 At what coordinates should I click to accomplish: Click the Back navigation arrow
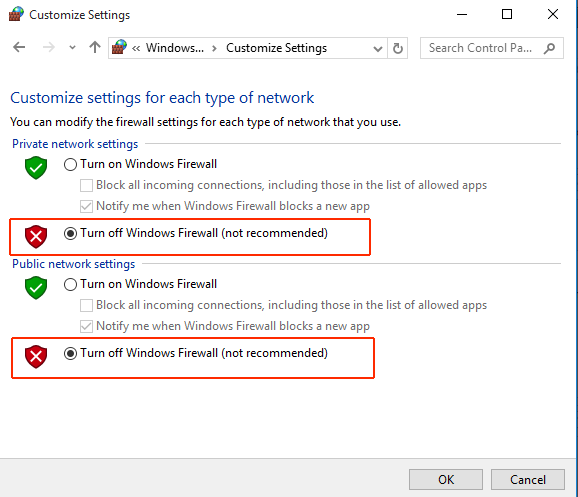click(19, 48)
